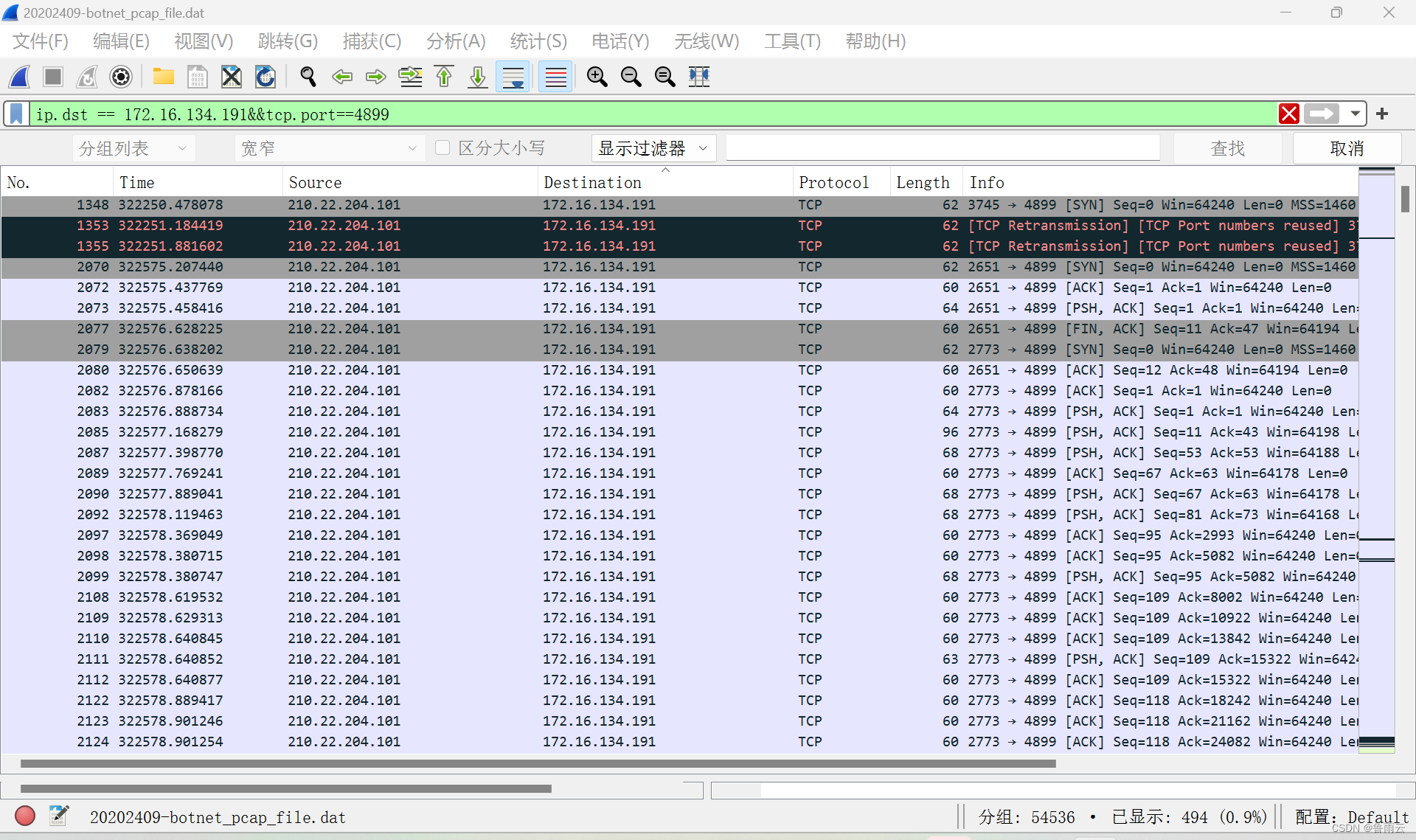This screenshot has width=1416, height=840.
Task: Sort packets by the Info column header
Action: coord(1161,182)
